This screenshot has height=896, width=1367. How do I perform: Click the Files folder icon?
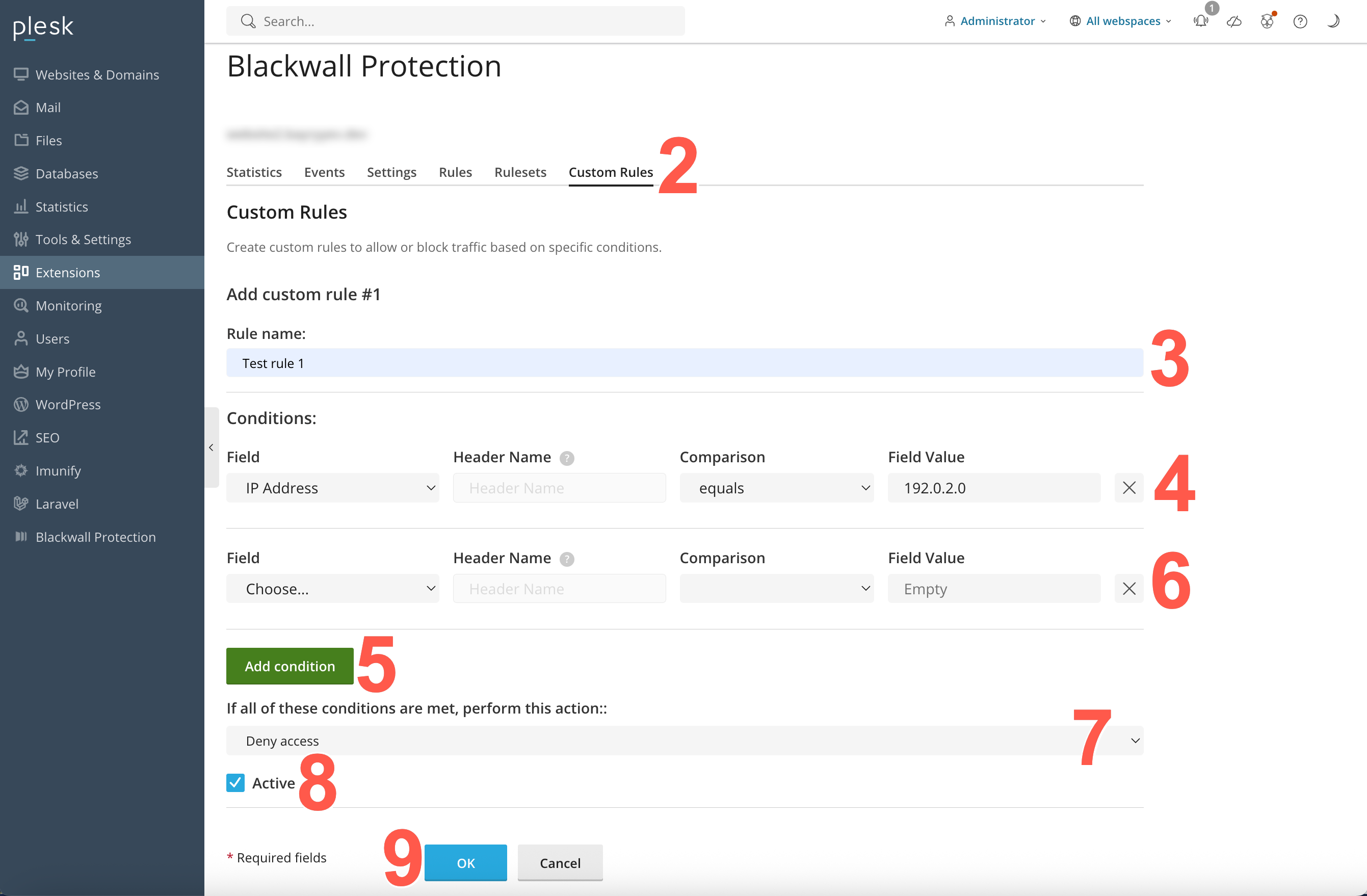coord(21,140)
